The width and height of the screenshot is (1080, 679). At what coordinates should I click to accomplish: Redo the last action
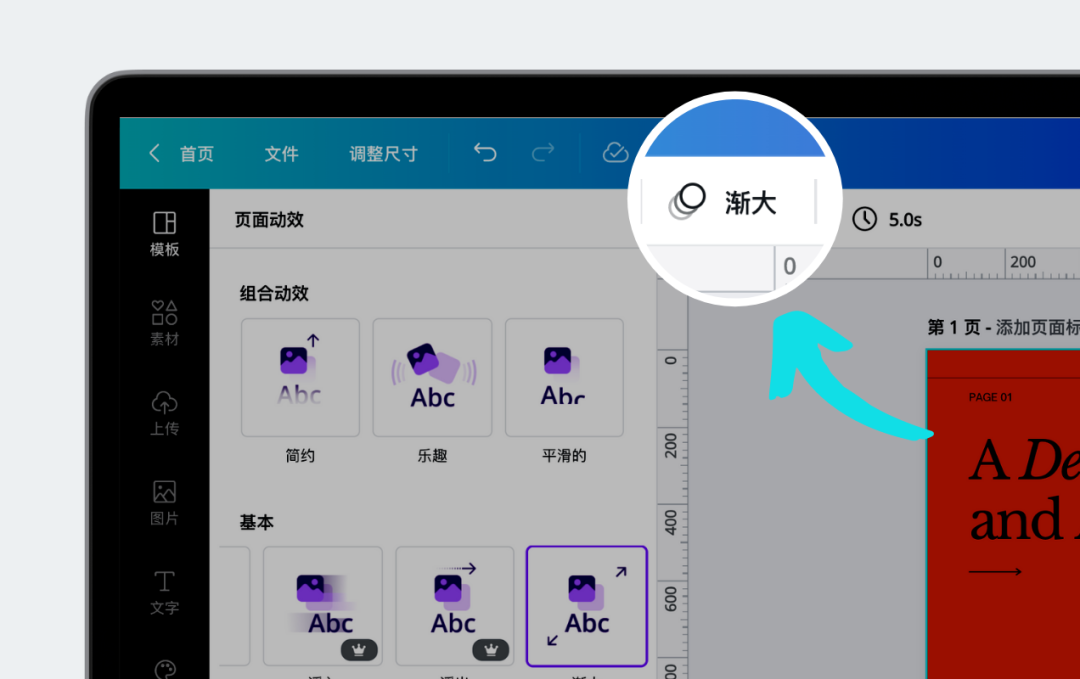point(543,152)
